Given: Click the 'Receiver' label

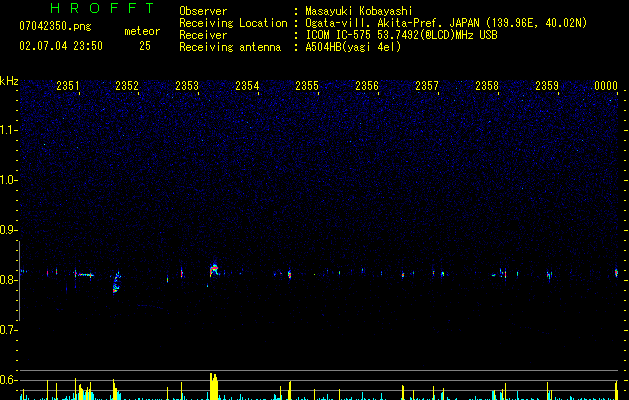Looking at the screenshot, I should (x=203, y=35).
